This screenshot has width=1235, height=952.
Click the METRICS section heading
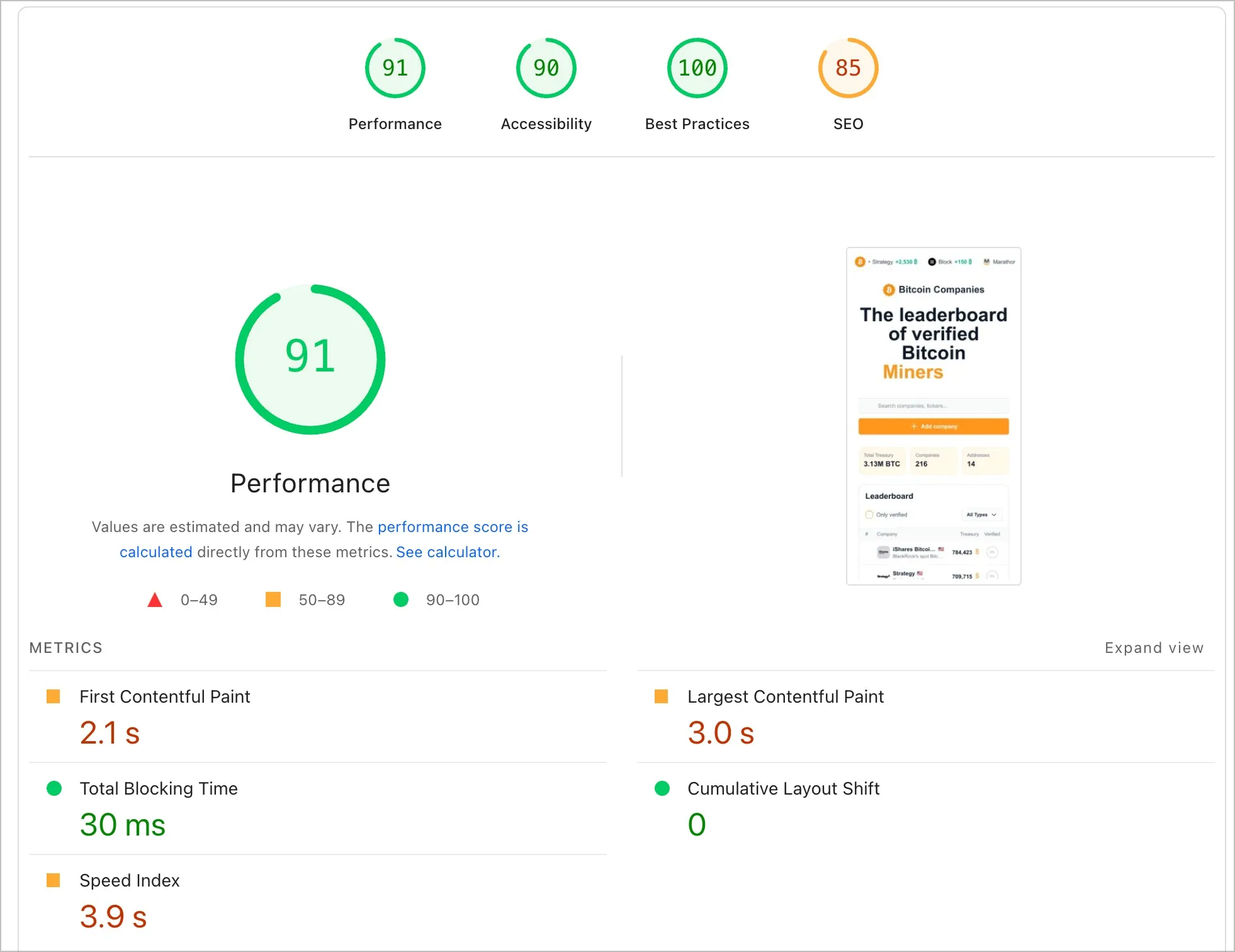pos(66,648)
